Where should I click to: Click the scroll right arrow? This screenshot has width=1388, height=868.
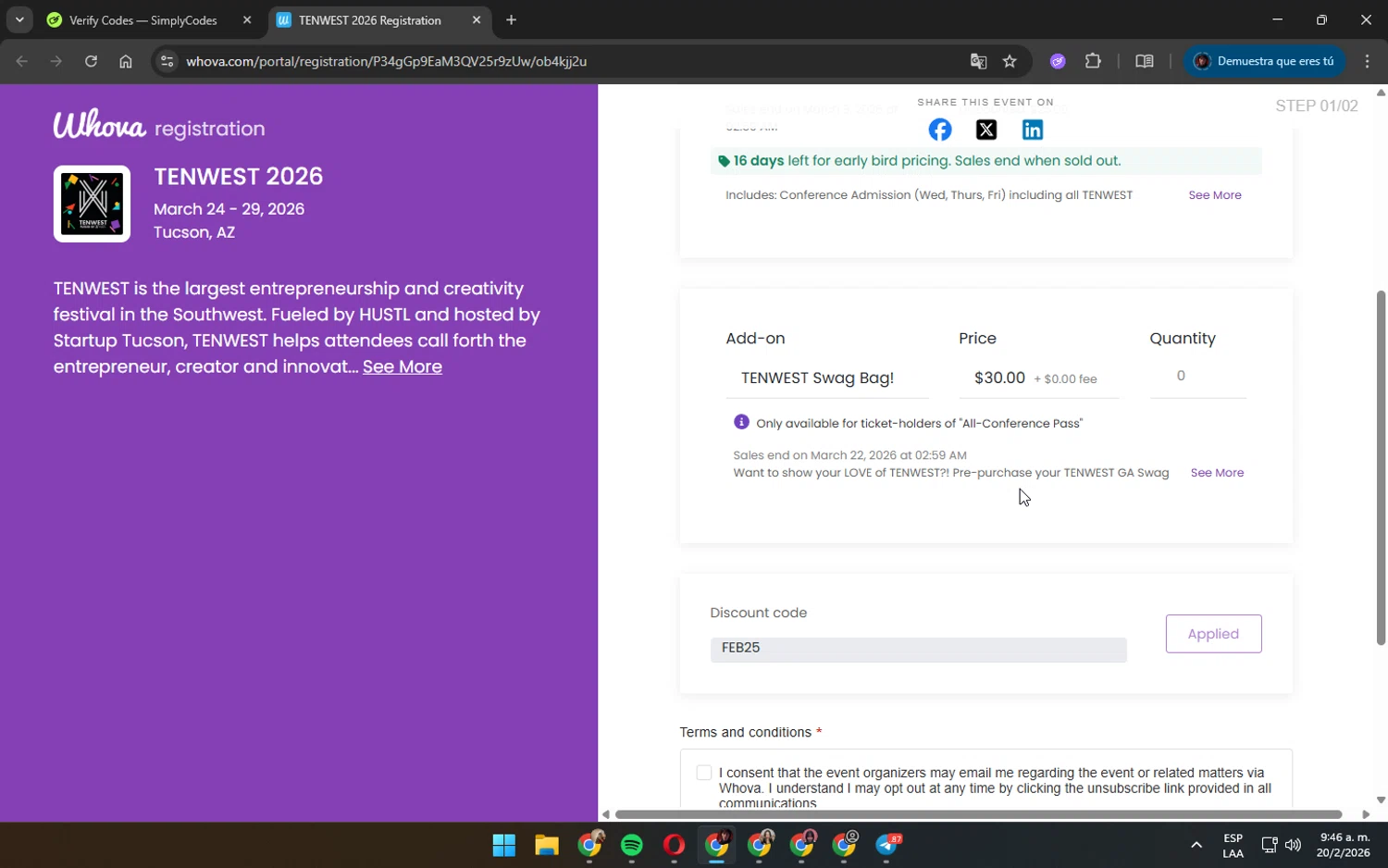coord(1366,814)
